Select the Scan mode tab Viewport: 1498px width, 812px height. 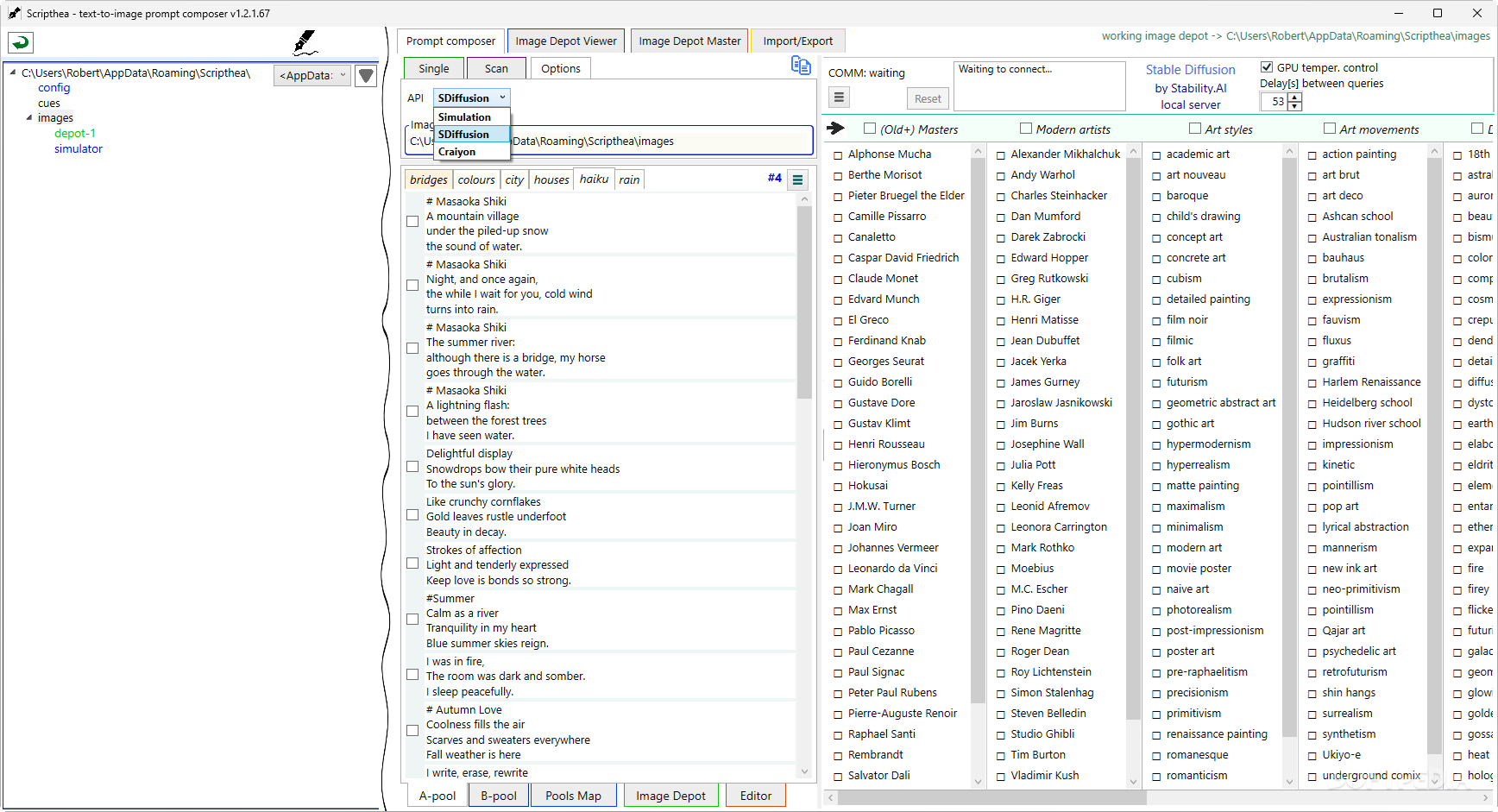(x=496, y=68)
